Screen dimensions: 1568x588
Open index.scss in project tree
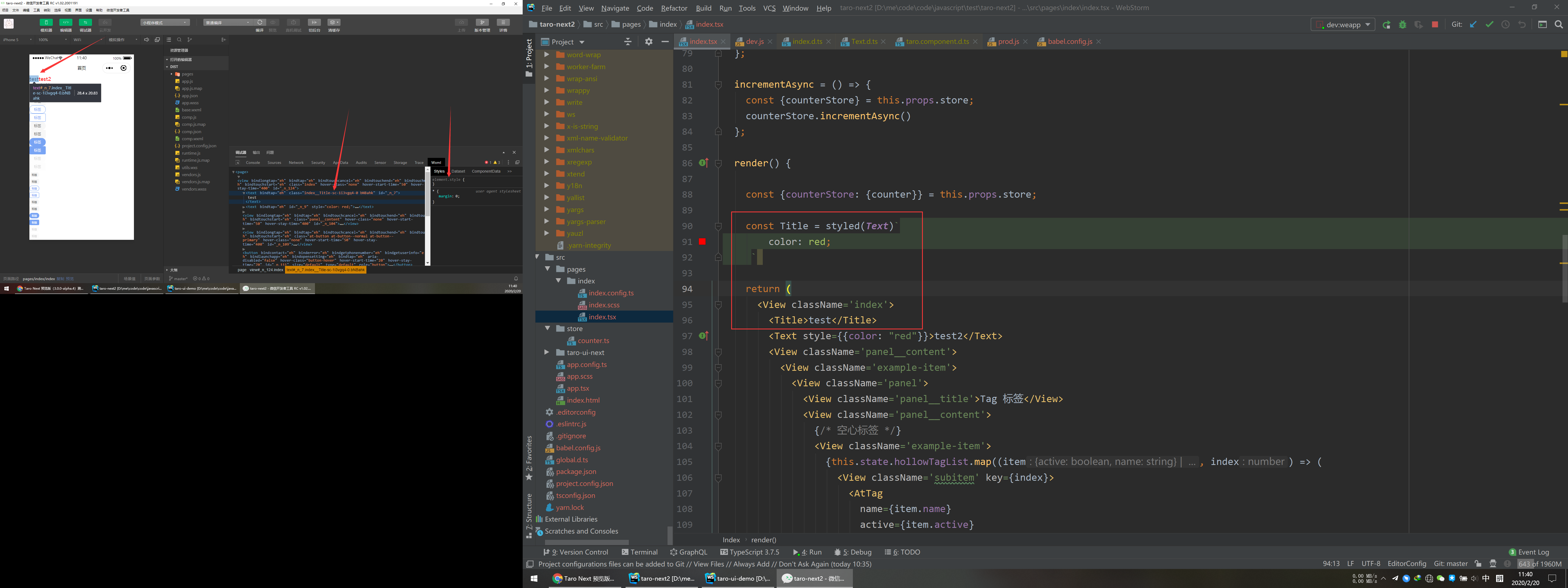pos(603,305)
